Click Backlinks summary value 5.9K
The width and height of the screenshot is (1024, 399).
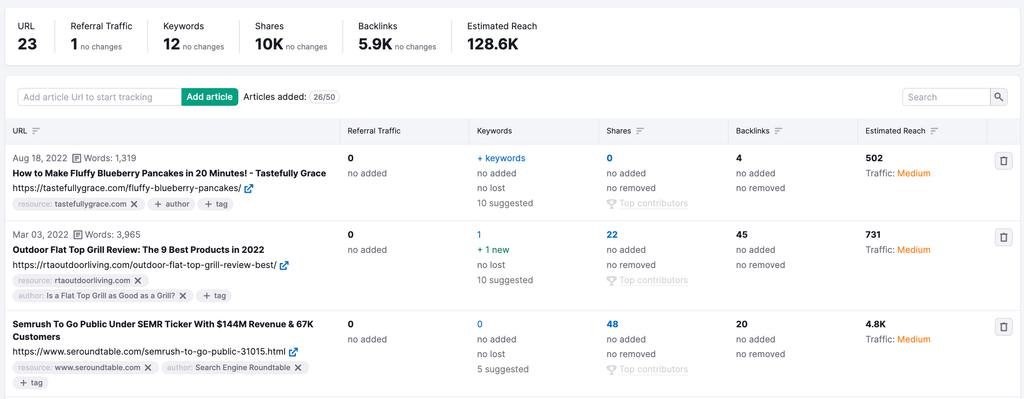[375, 44]
